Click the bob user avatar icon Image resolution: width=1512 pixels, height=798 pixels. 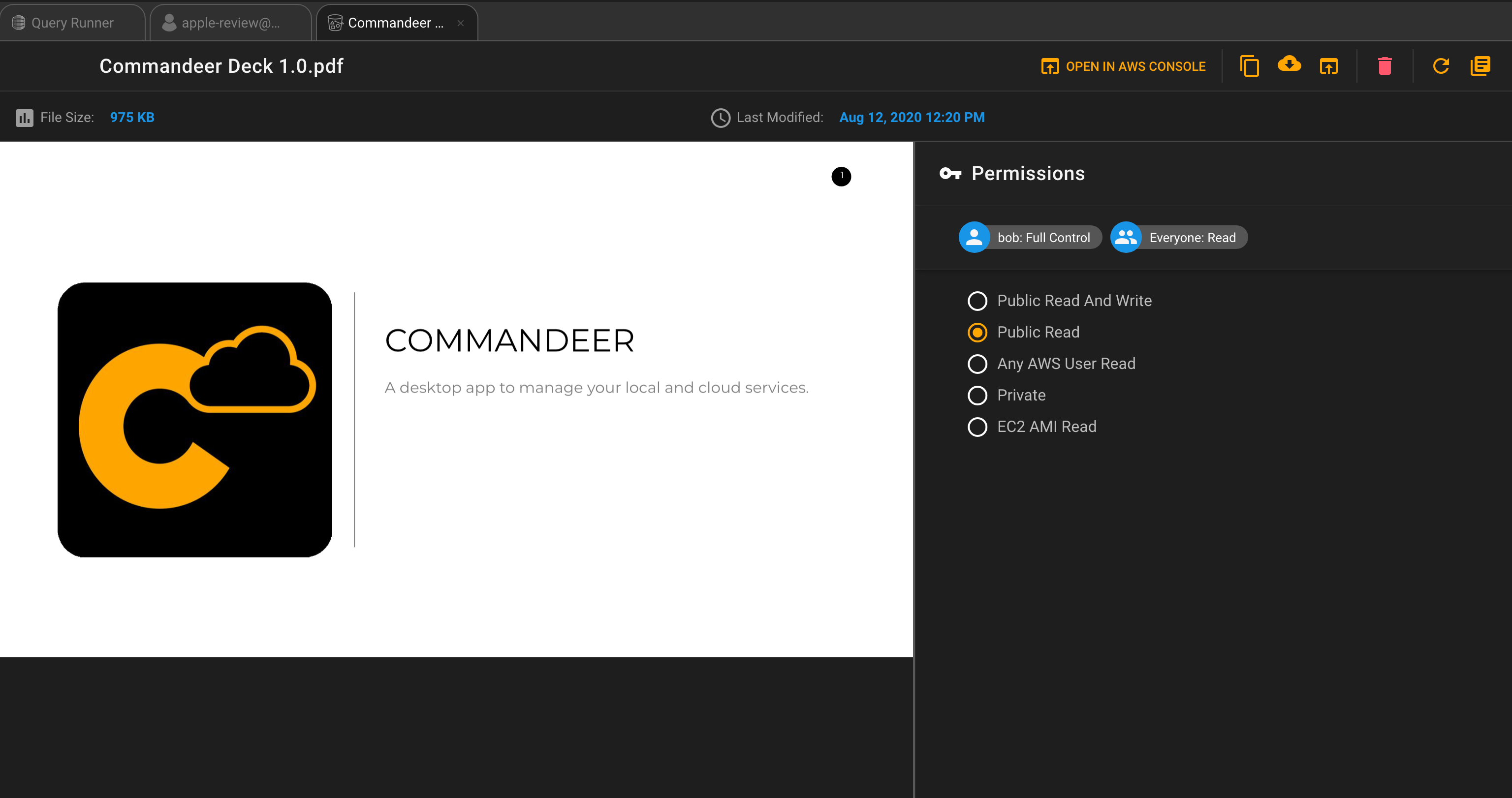tap(975, 237)
